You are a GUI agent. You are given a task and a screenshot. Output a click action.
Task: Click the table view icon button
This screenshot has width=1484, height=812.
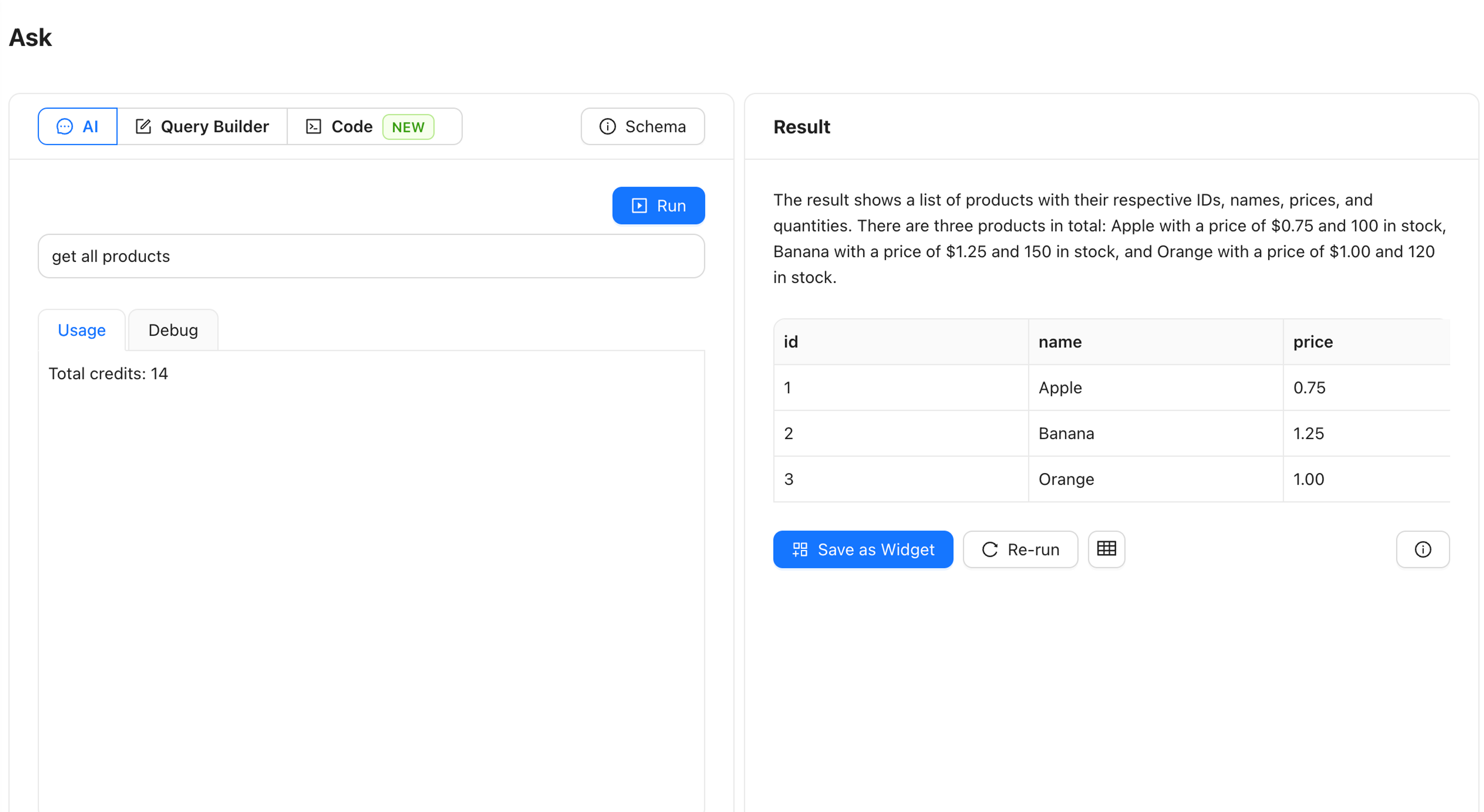[x=1106, y=549]
